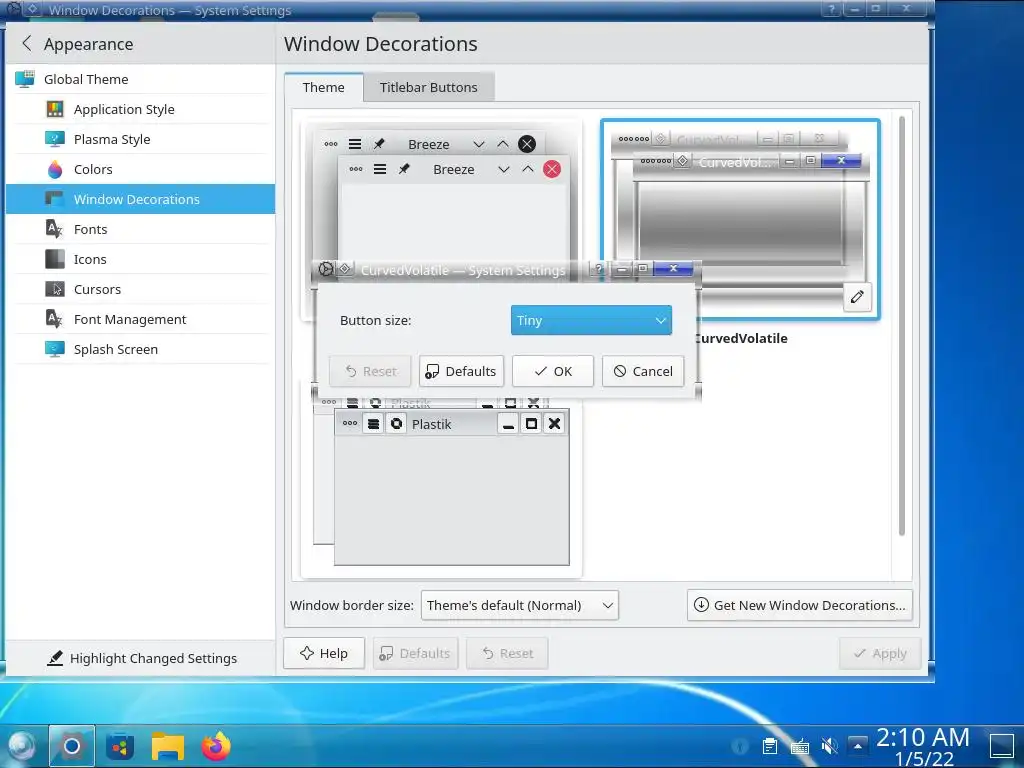Click Reset in the CurvedVolatile dialog
Image resolution: width=1024 pixels, height=768 pixels.
[x=370, y=371]
